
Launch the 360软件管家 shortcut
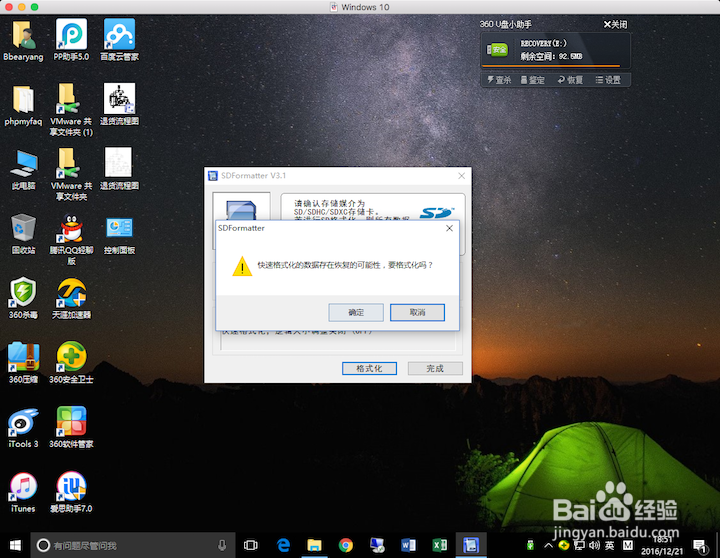pyautogui.click(x=71, y=428)
